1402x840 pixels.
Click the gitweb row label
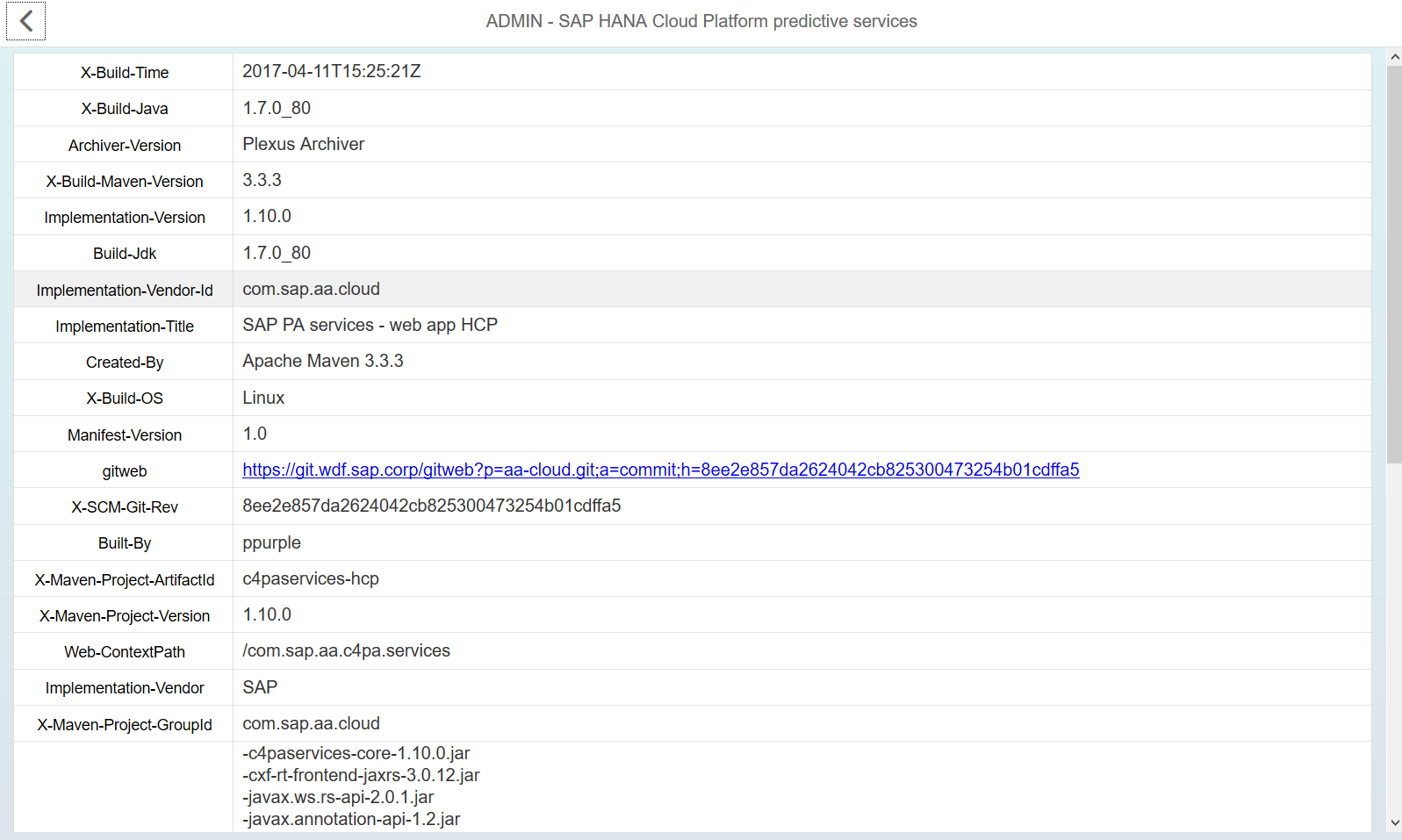[x=125, y=471]
